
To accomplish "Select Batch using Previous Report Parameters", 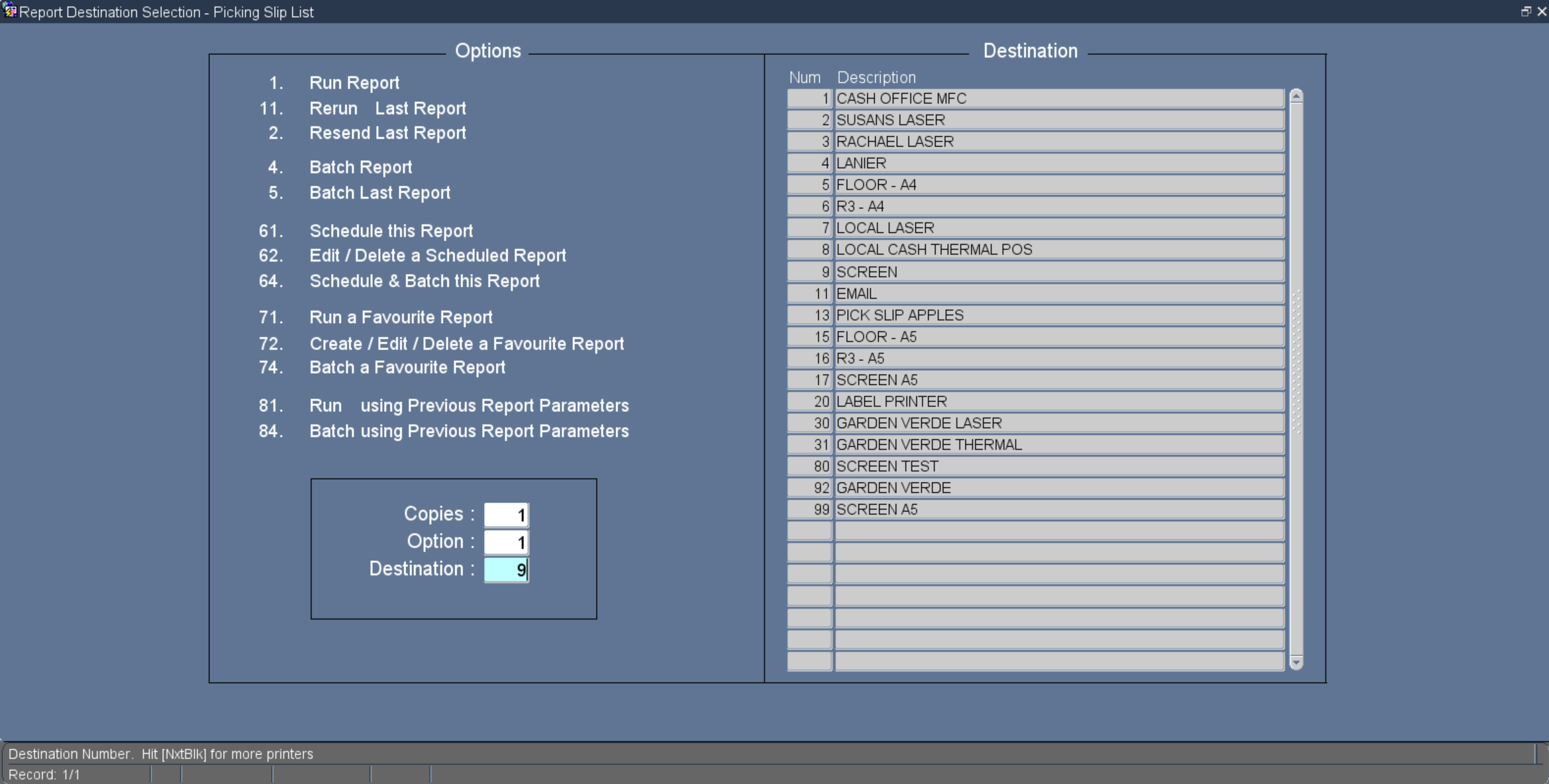I will coord(469,432).
